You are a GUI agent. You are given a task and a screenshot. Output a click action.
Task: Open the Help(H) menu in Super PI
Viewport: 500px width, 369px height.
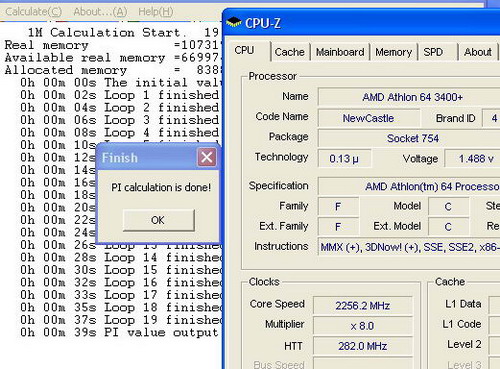pyautogui.click(x=156, y=12)
